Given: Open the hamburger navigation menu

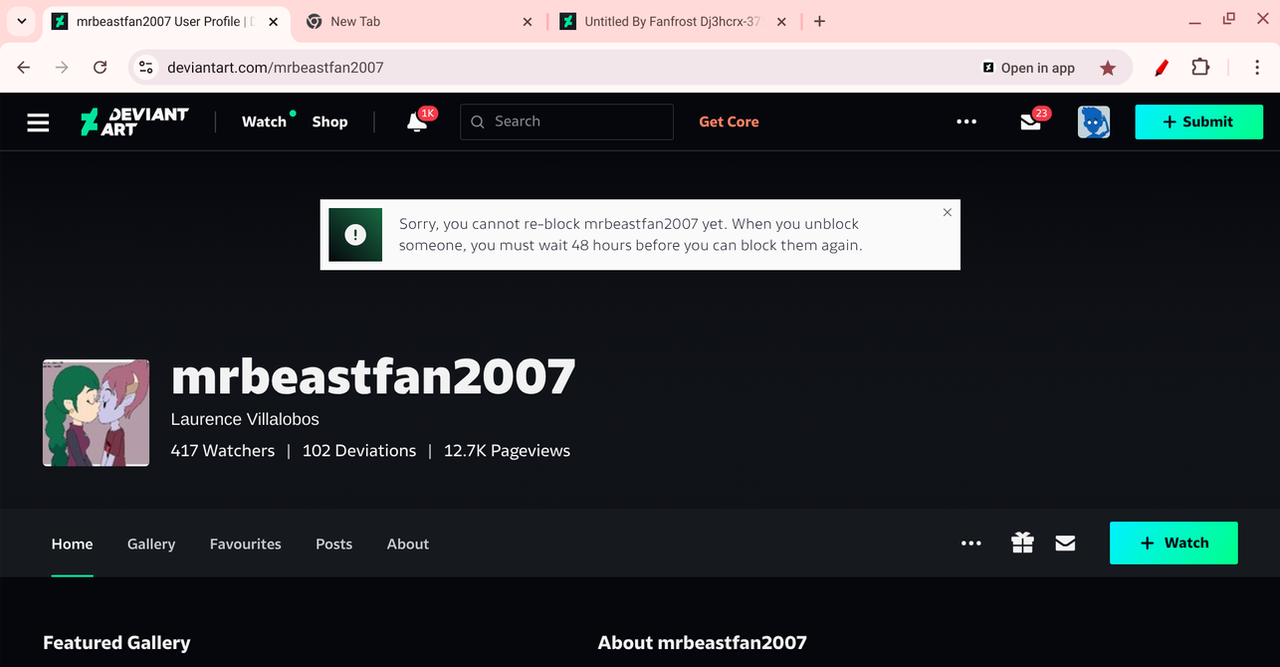Looking at the screenshot, I should (38, 122).
